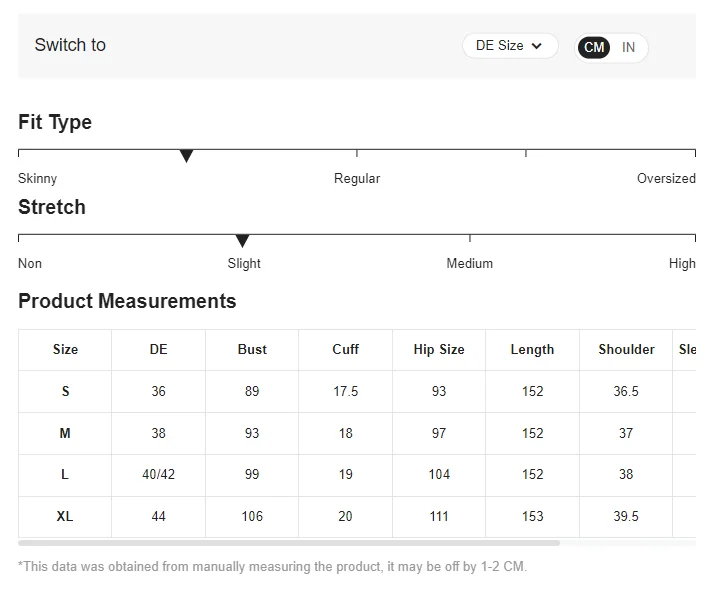Click the 40/42 DE size cell
719x590 pixels.
click(x=158, y=474)
